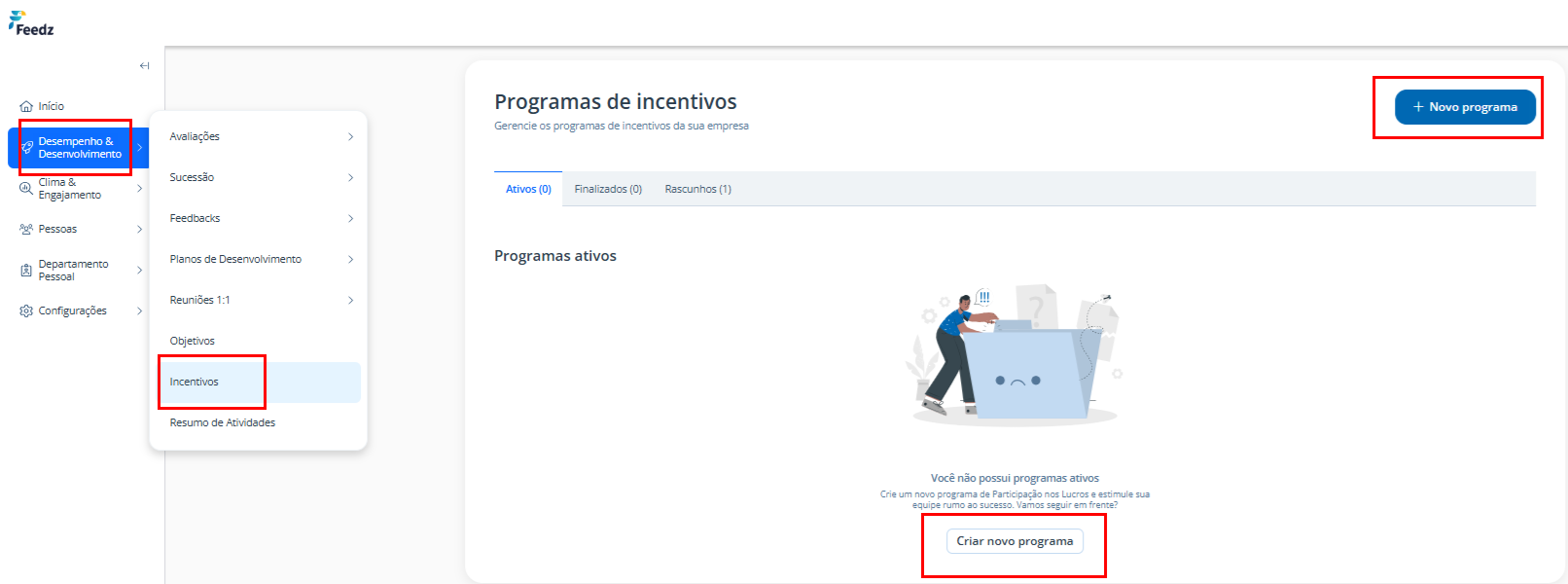
Task: Go to Início in the sidebar
Action: pos(52,107)
